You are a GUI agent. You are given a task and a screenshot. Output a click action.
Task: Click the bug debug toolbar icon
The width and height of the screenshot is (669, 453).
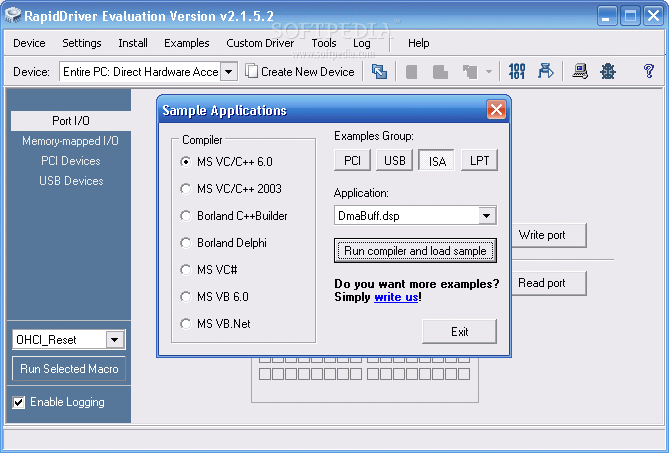click(x=608, y=71)
